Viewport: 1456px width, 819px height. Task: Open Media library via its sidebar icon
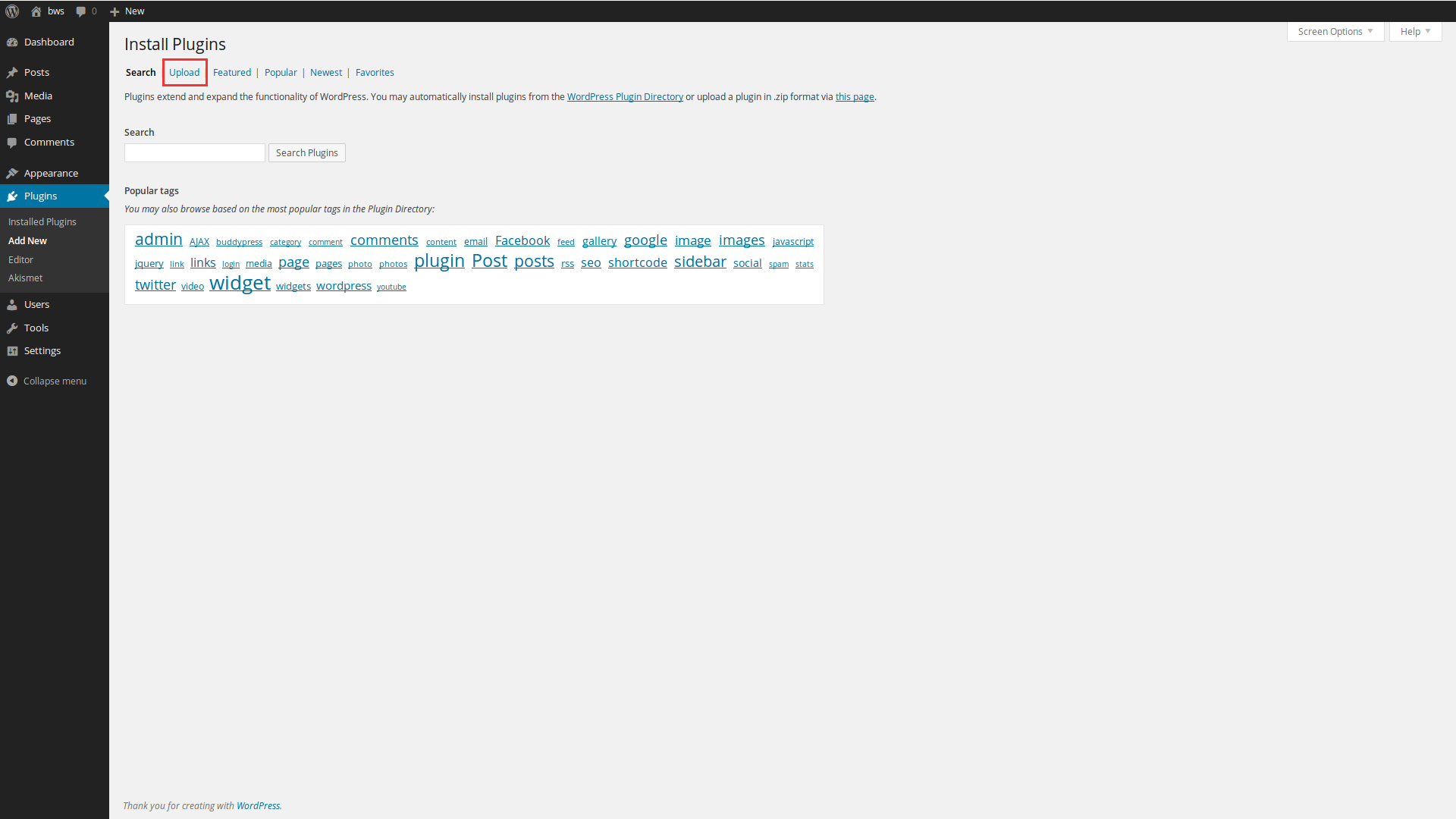click(x=12, y=96)
